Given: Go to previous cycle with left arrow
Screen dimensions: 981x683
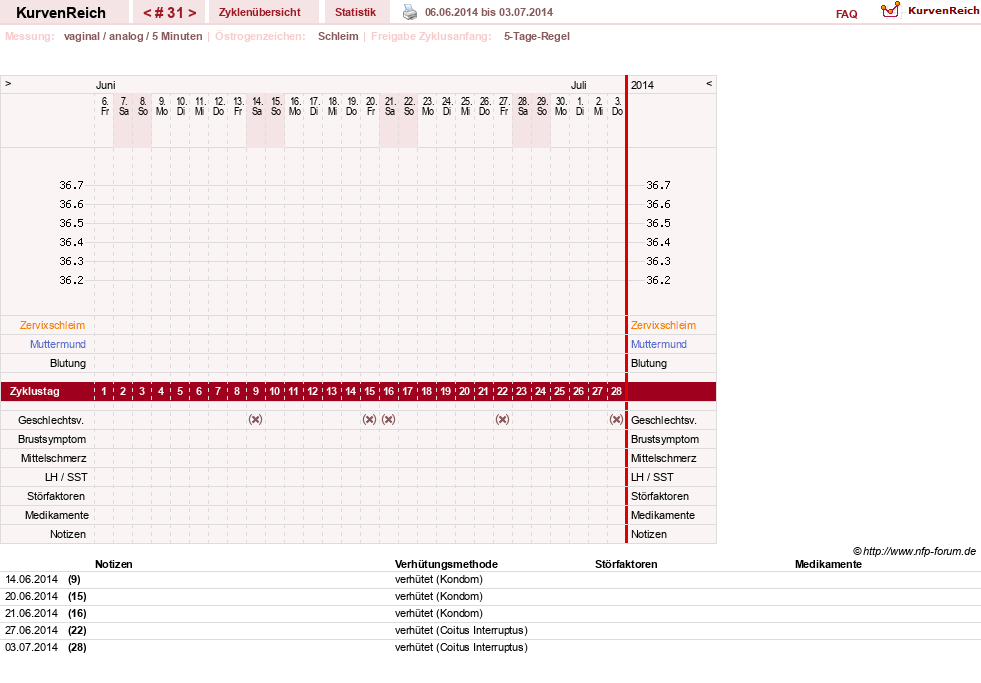Looking at the screenshot, I should point(147,13).
